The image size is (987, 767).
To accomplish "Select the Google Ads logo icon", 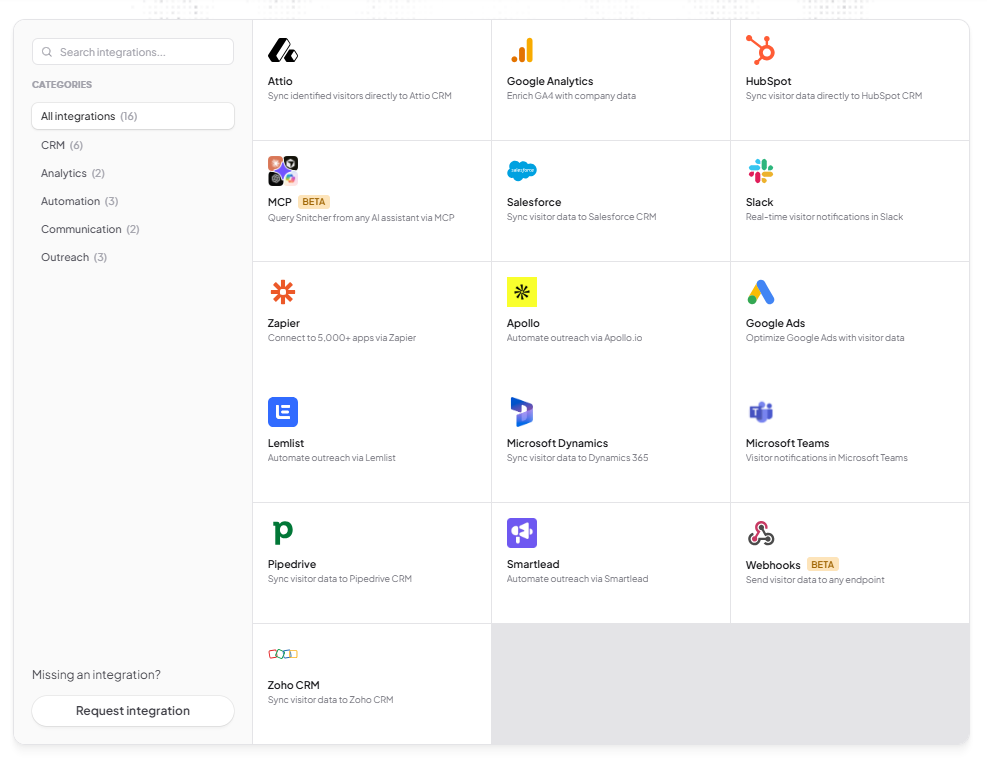I will pyautogui.click(x=760, y=292).
